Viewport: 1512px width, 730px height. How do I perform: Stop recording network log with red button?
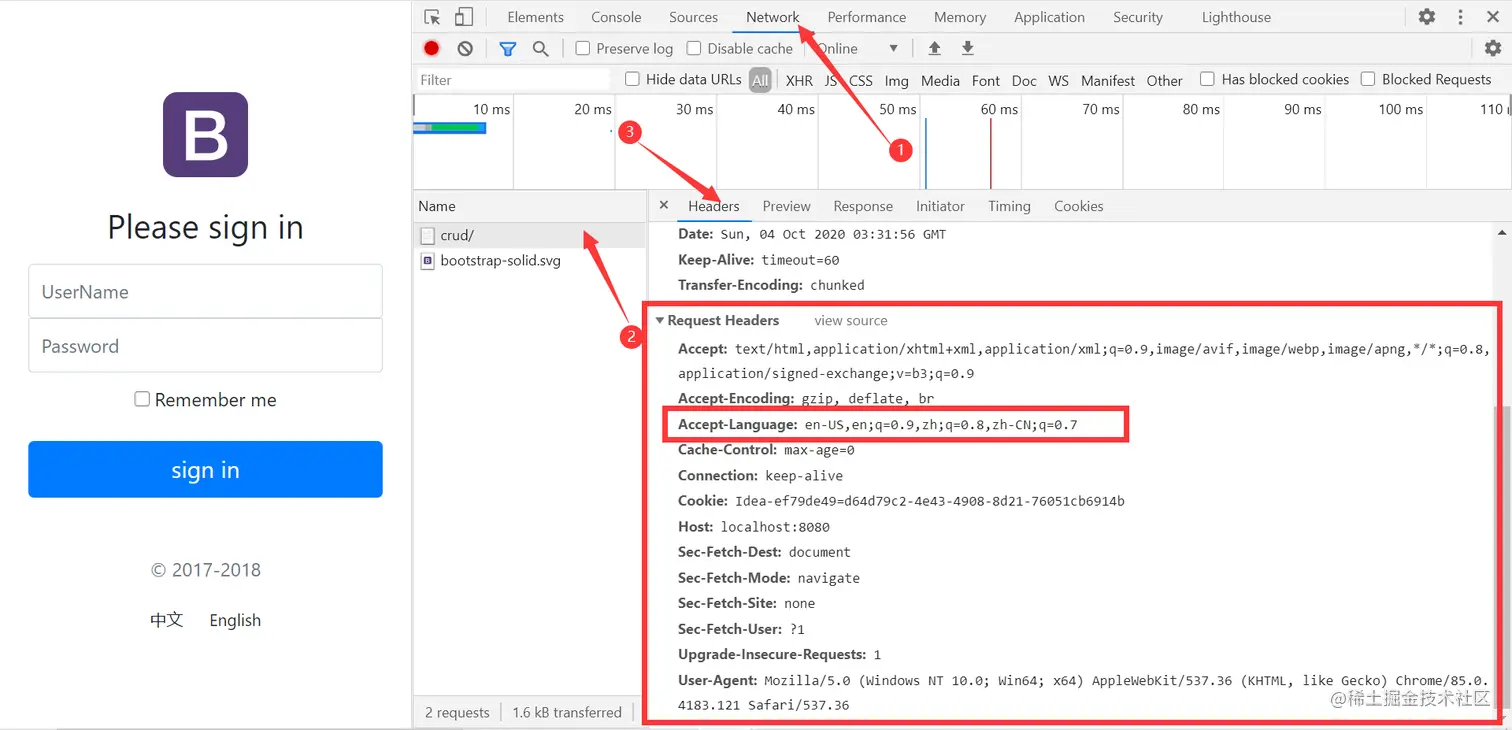432,48
